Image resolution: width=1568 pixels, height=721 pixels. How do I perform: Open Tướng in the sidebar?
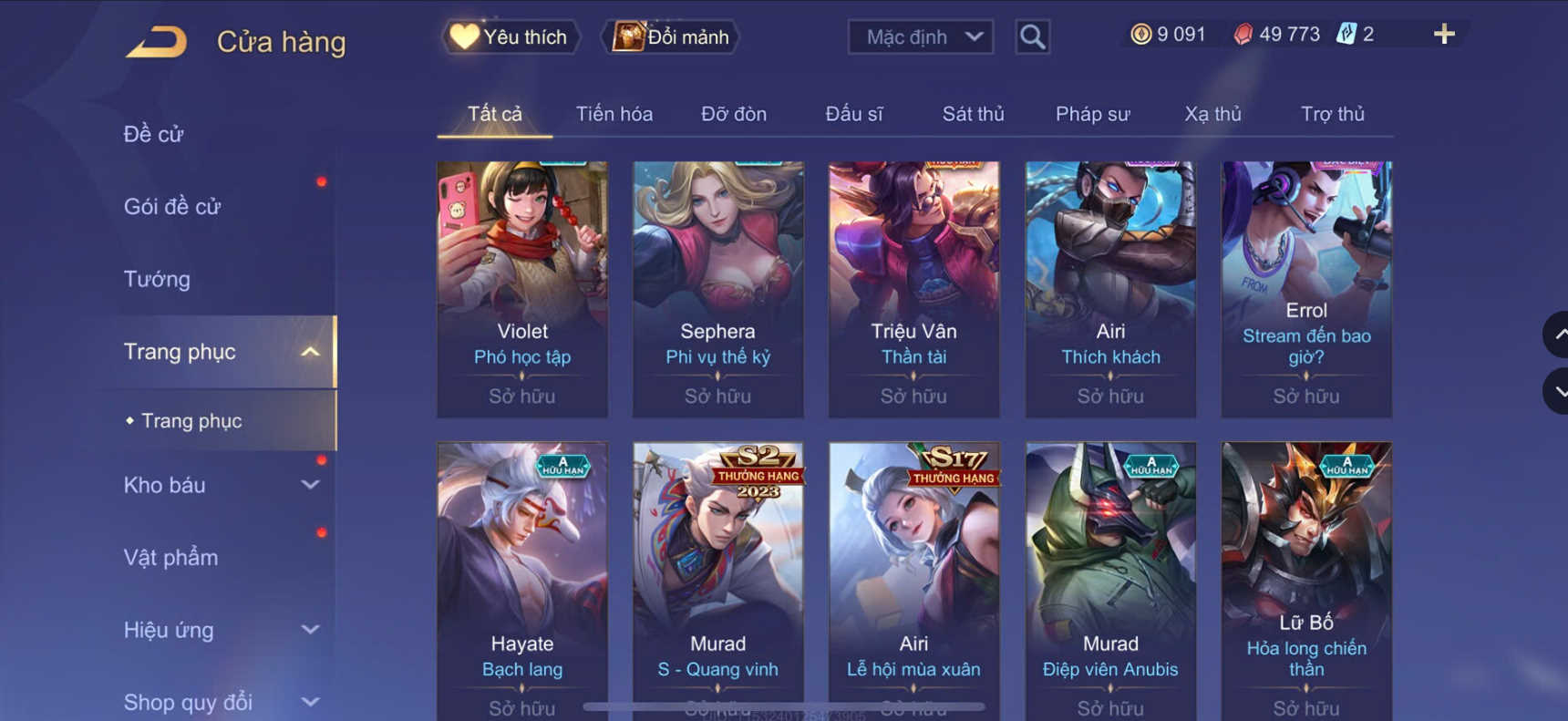point(157,279)
